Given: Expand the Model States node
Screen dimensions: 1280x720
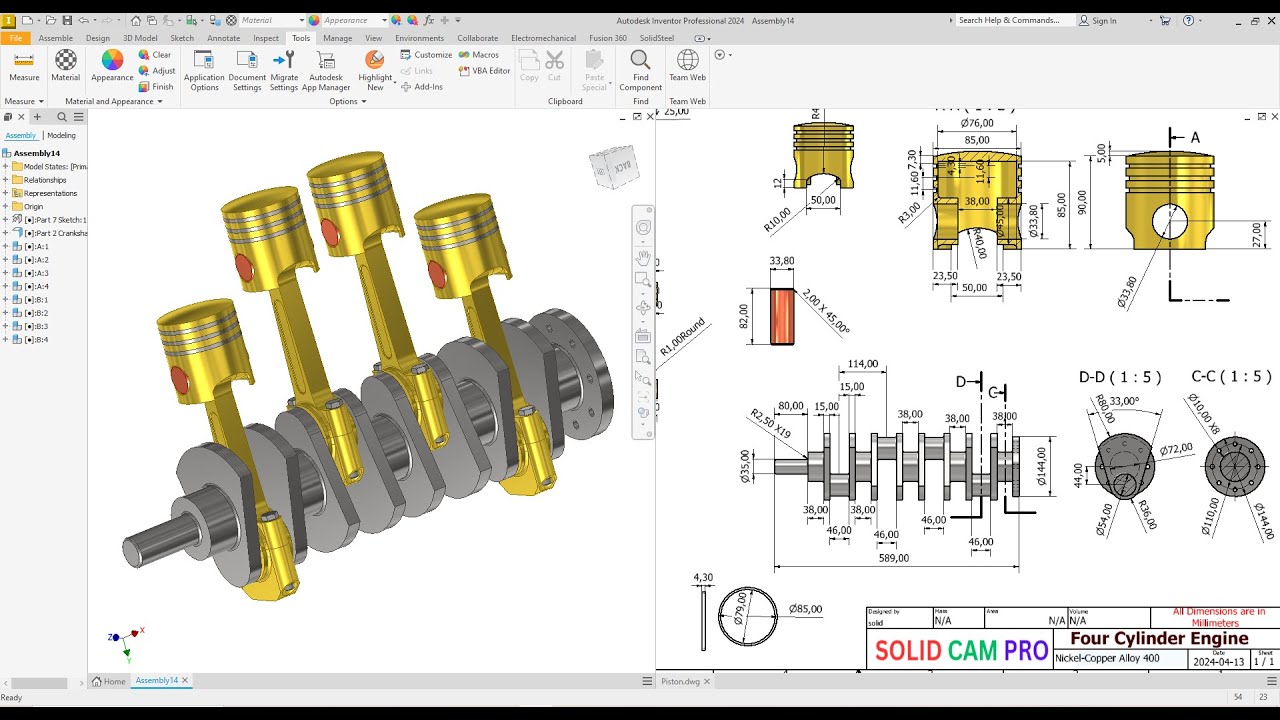Looking at the screenshot, I should click(x=5, y=167).
